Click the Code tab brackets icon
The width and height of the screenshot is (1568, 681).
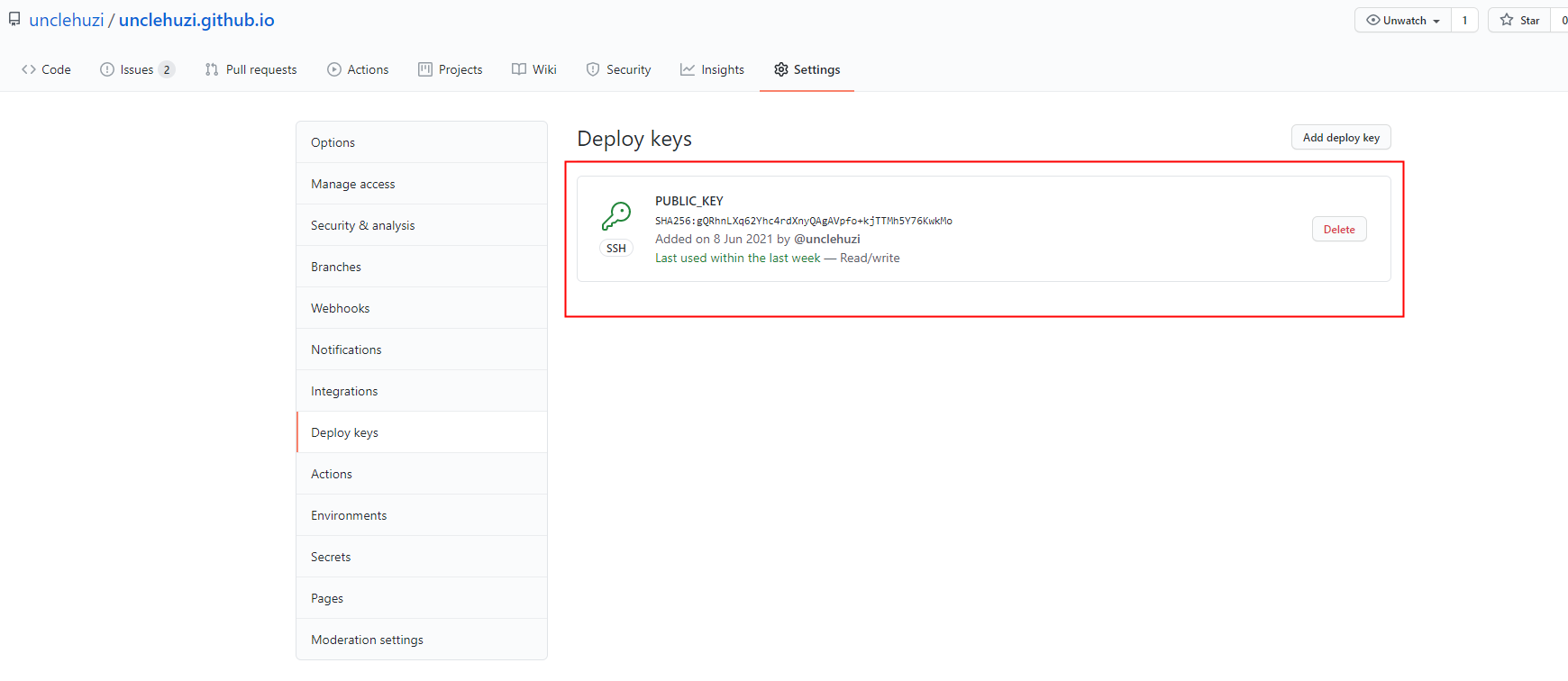click(x=29, y=69)
